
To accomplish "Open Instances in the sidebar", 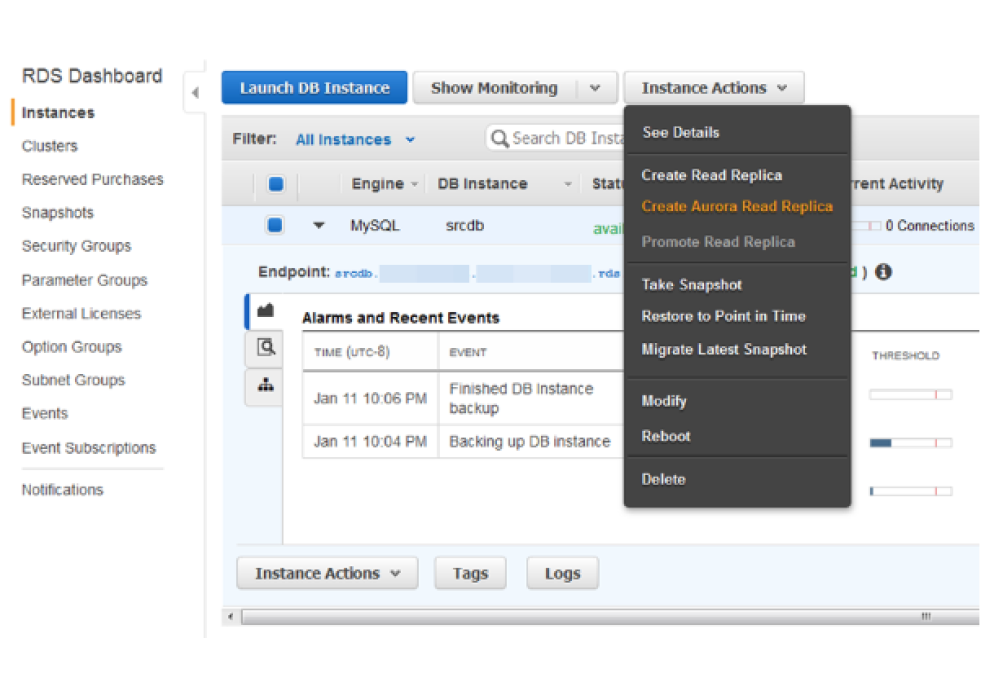I will tap(58, 113).
